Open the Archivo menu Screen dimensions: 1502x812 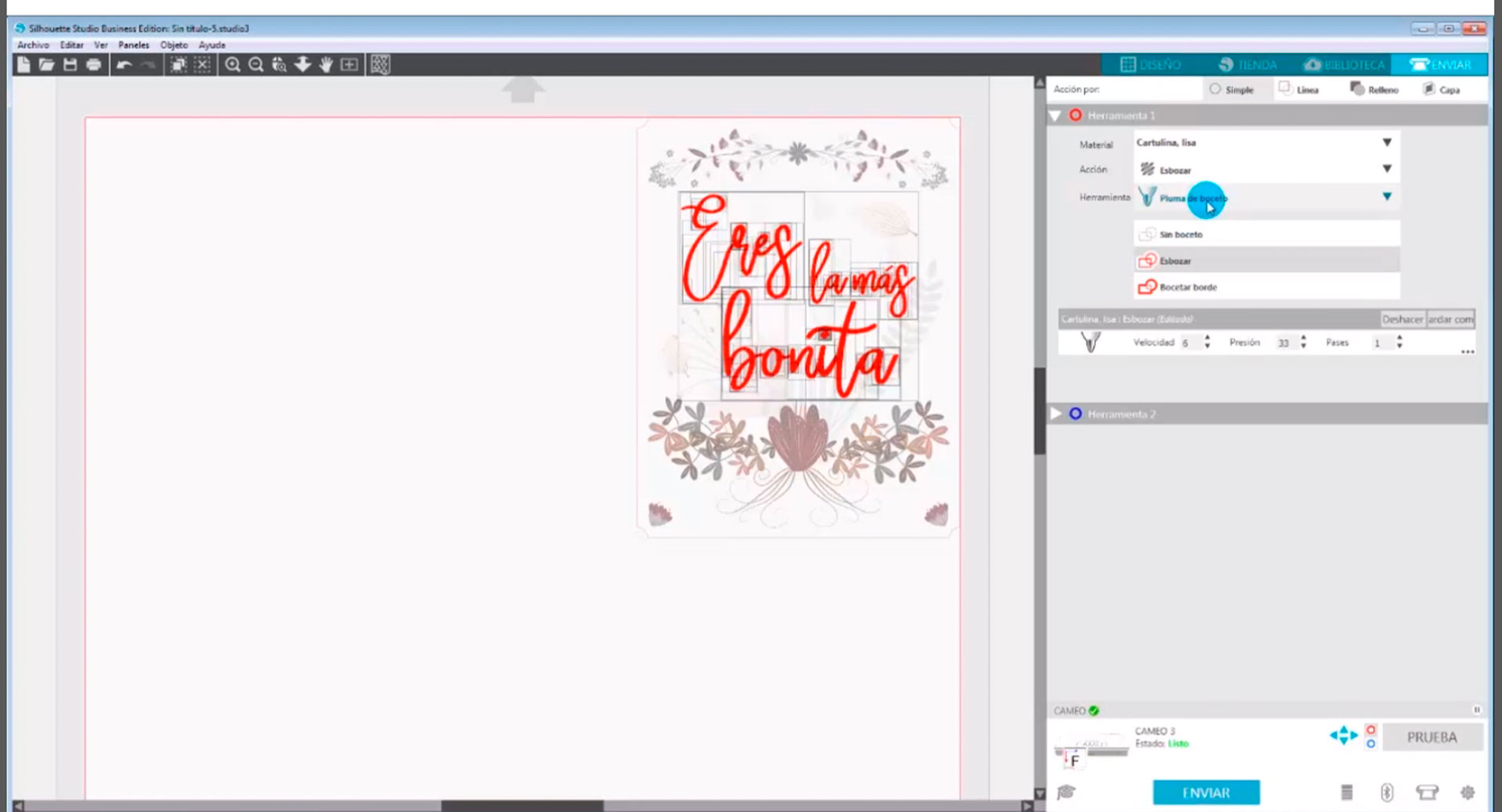(x=33, y=45)
